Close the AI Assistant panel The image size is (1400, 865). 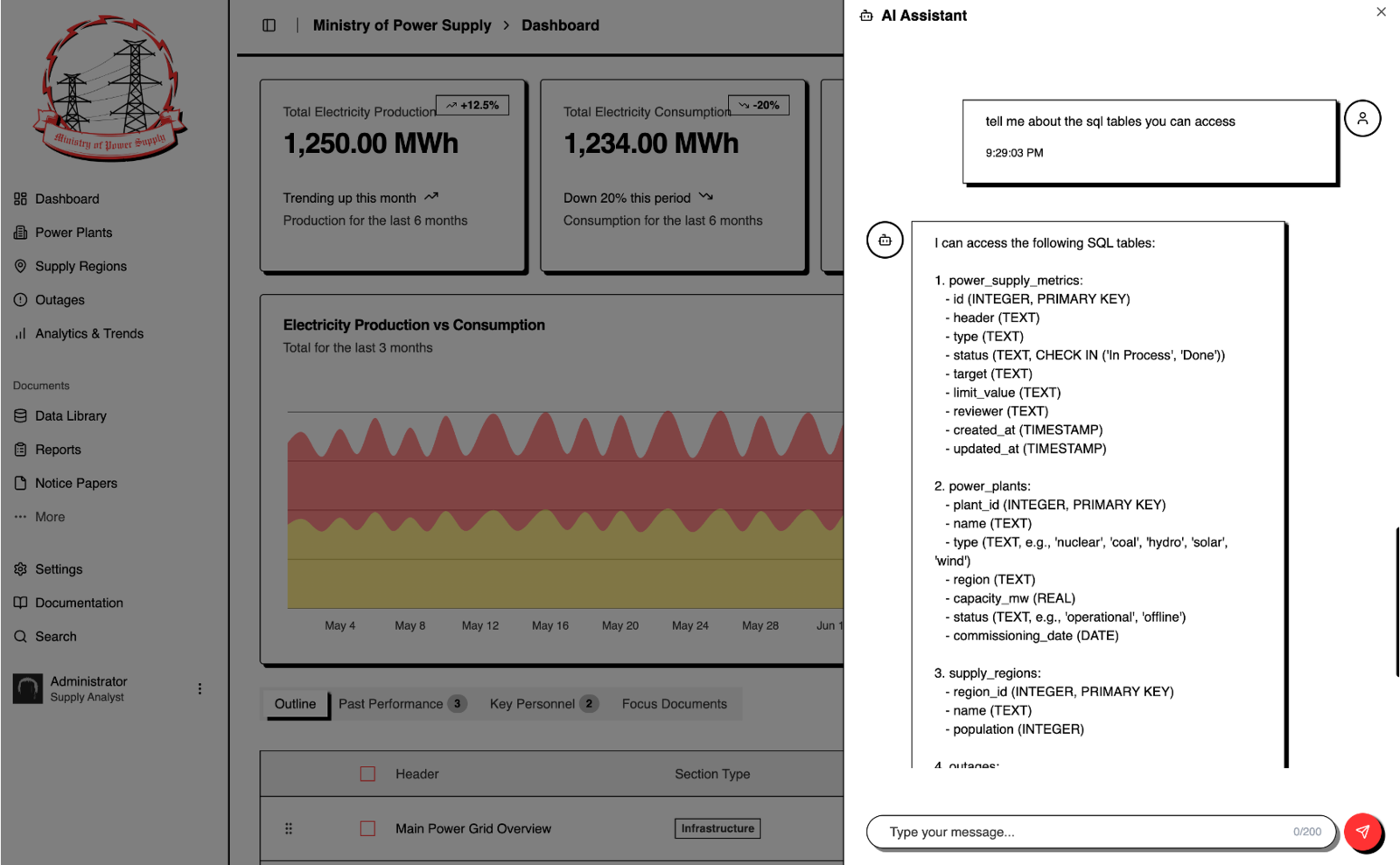pyautogui.click(x=1381, y=12)
